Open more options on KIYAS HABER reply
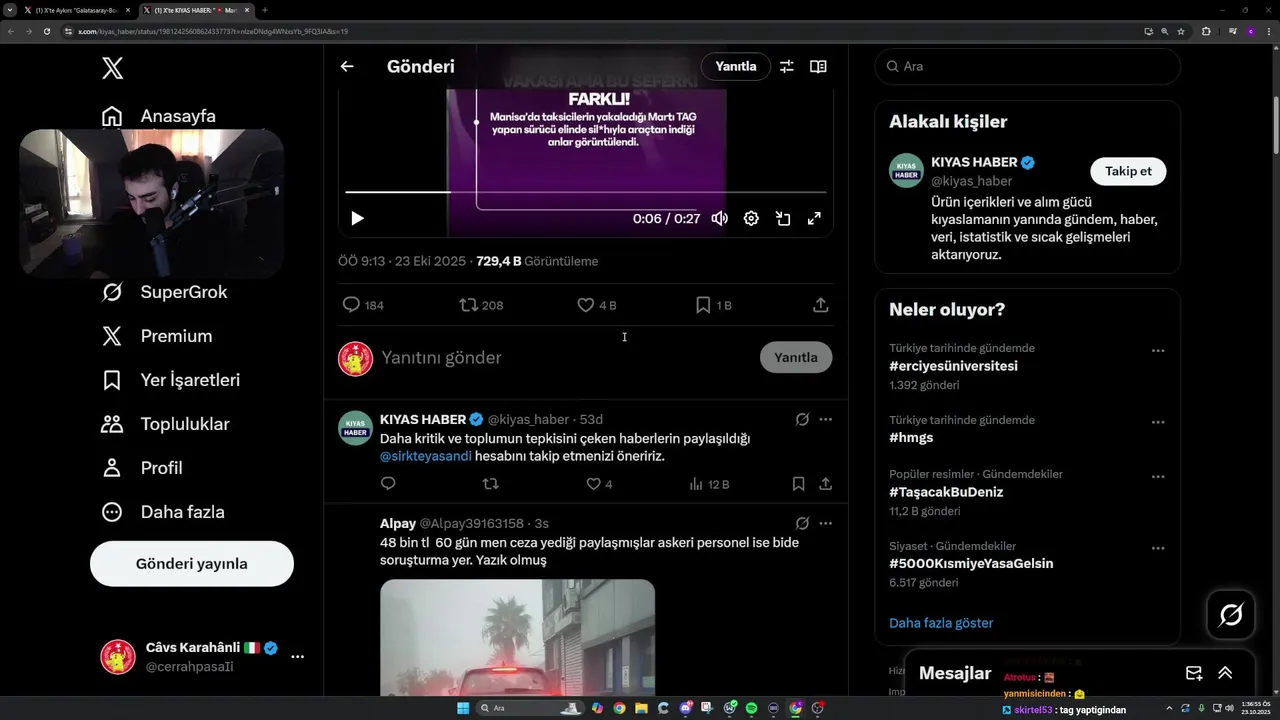This screenshot has height=720, width=1280. (x=826, y=419)
